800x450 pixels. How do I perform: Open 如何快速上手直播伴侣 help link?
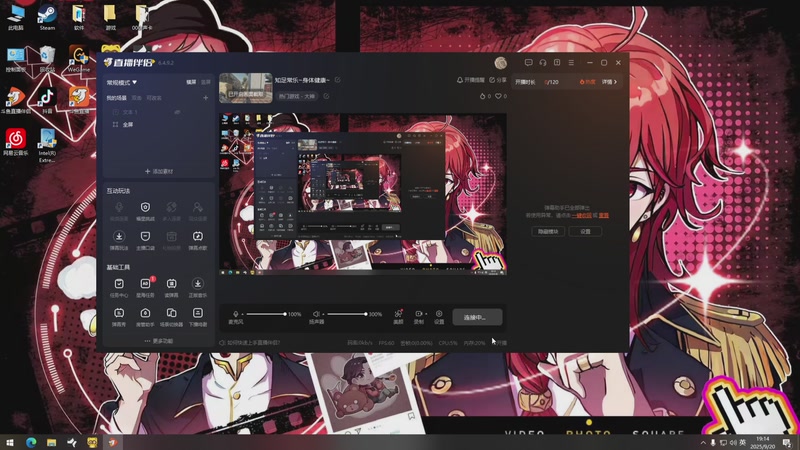250,343
